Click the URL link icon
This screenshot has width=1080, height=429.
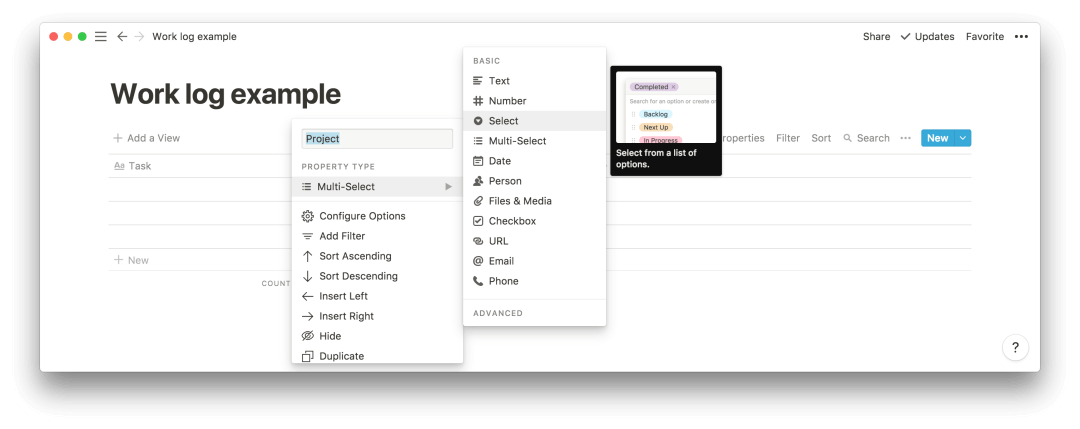coord(478,240)
